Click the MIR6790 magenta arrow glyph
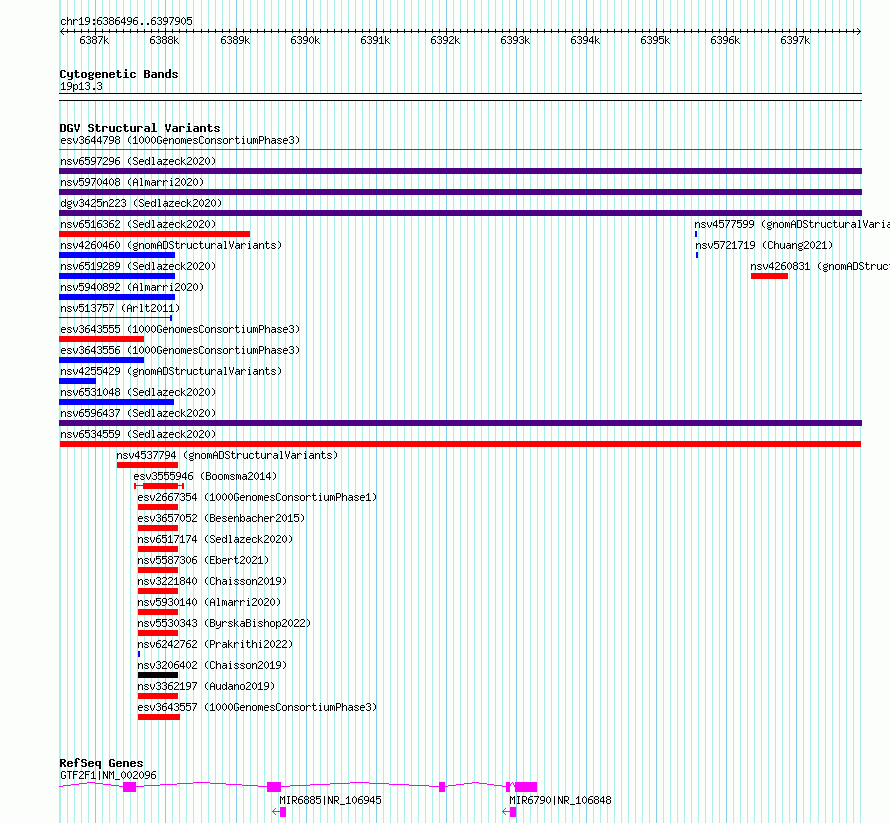Image resolution: width=890 pixels, height=823 pixels. (509, 812)
